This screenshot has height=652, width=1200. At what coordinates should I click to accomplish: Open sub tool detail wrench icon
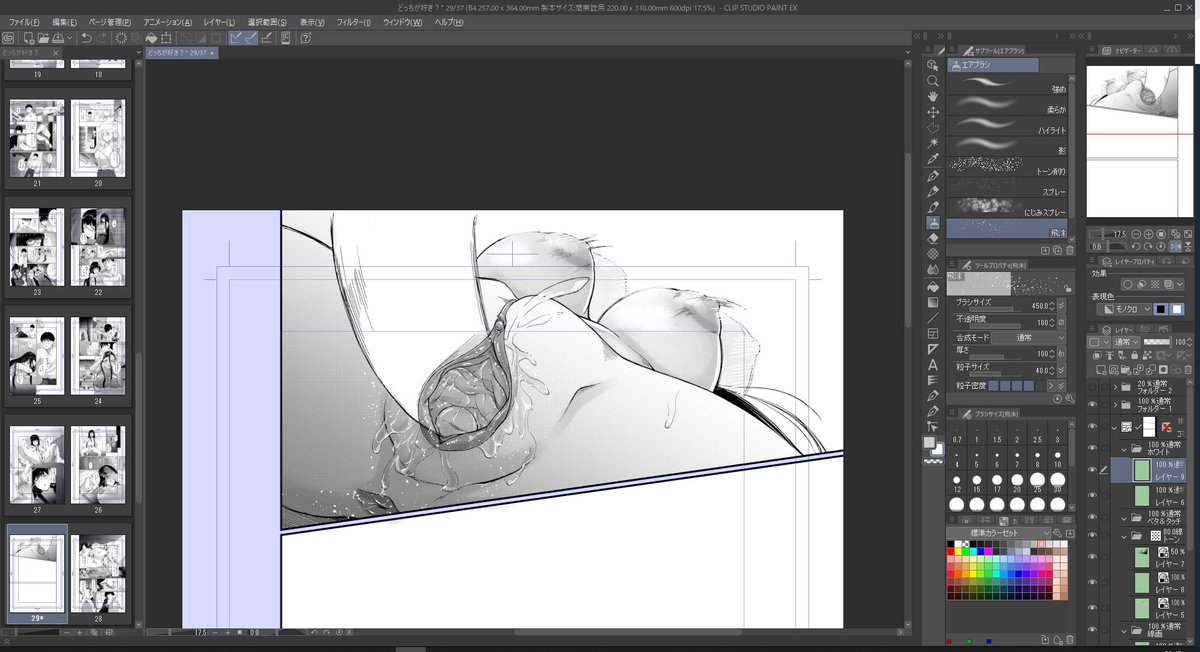(x=1070, y=398)
